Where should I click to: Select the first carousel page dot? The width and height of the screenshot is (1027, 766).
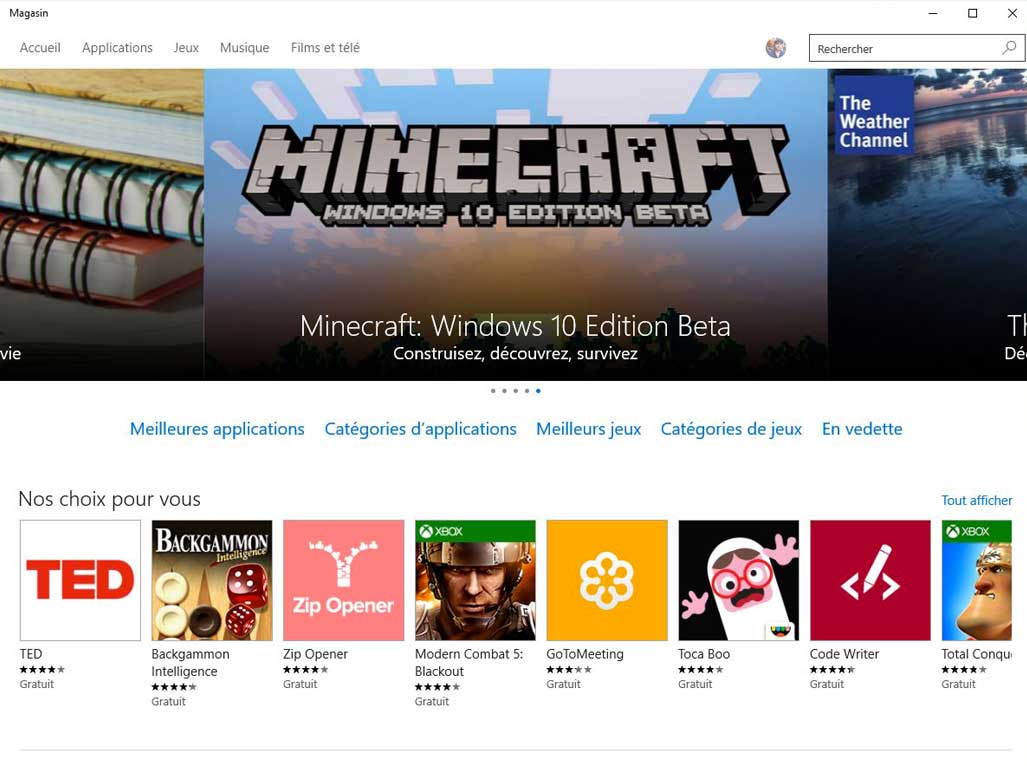tap(493, 391)
